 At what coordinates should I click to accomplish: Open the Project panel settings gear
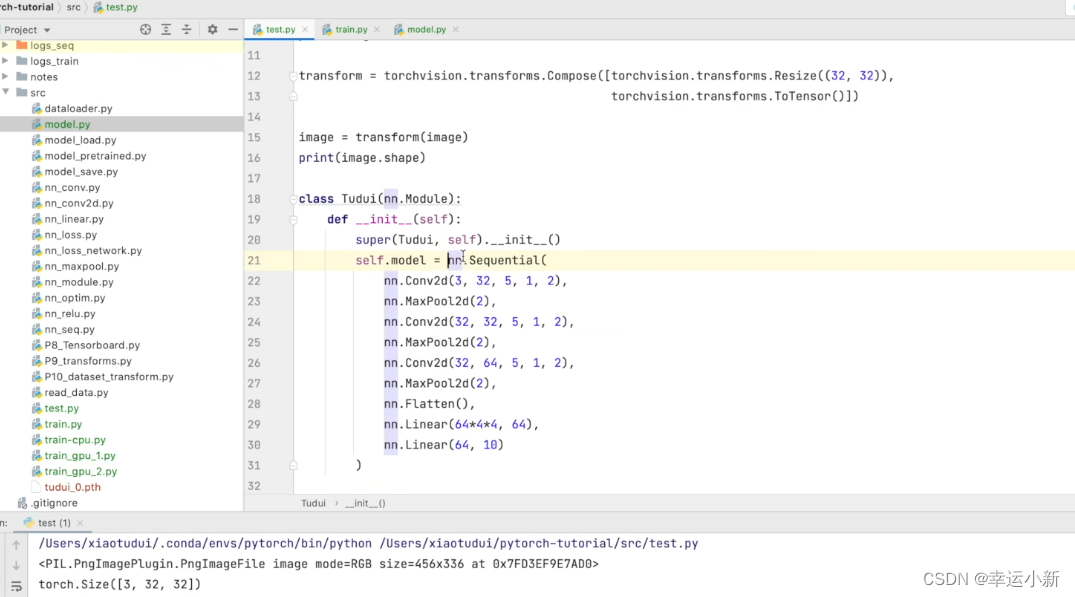pos(212,30)
